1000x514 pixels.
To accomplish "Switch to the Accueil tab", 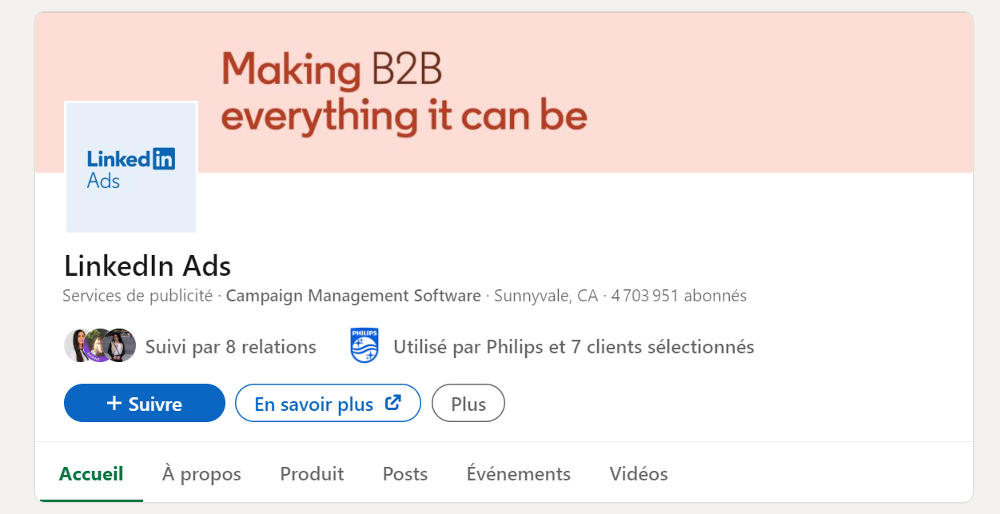I will pos(91,474).
